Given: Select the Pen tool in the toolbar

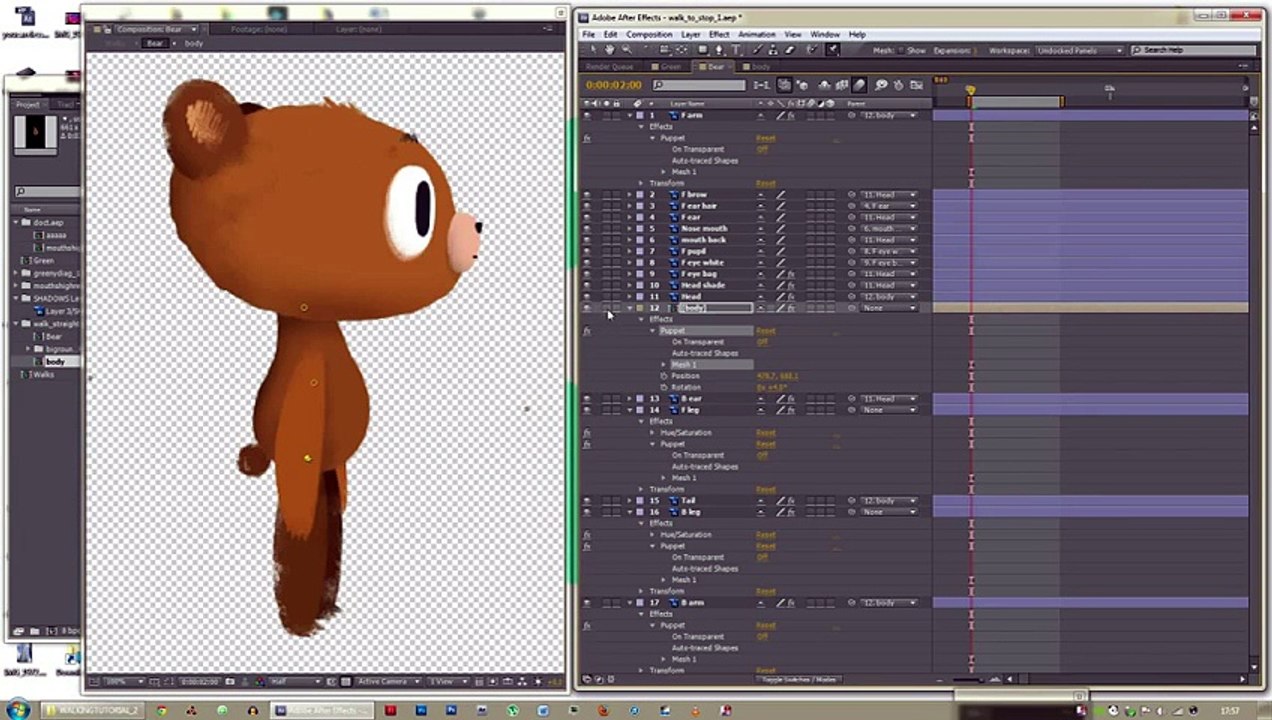Looking at the screenshot, I should click(719, 50).
